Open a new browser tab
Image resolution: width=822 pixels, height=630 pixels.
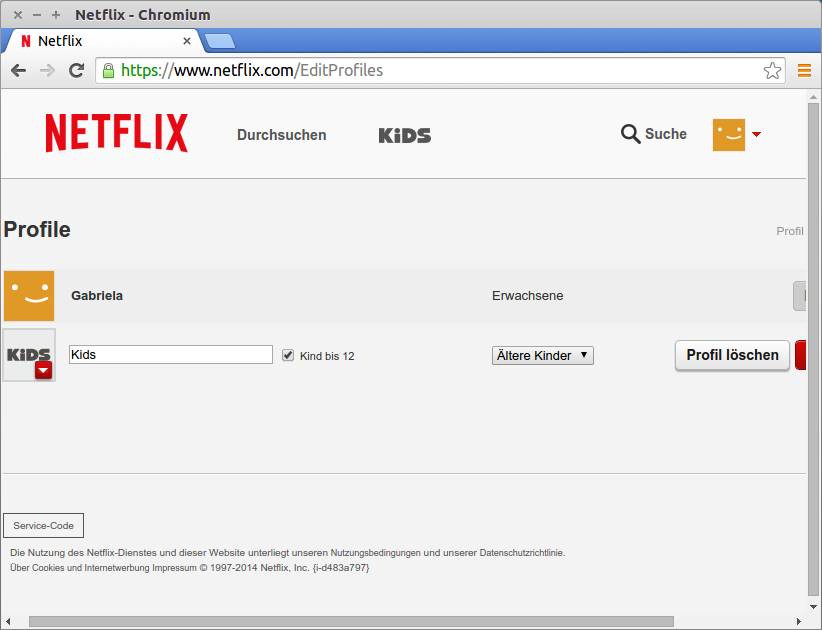(220, 41)
